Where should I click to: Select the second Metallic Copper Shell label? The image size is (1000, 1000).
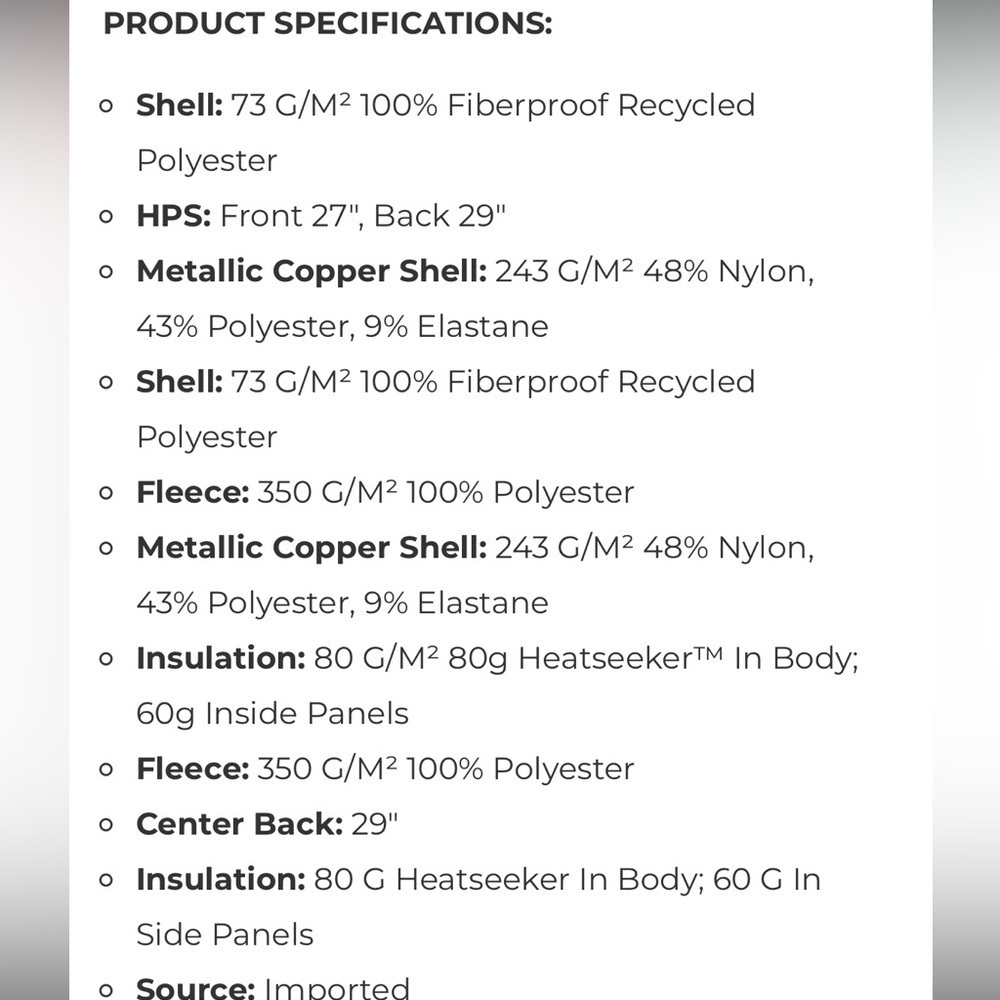(x=312, y=548)
